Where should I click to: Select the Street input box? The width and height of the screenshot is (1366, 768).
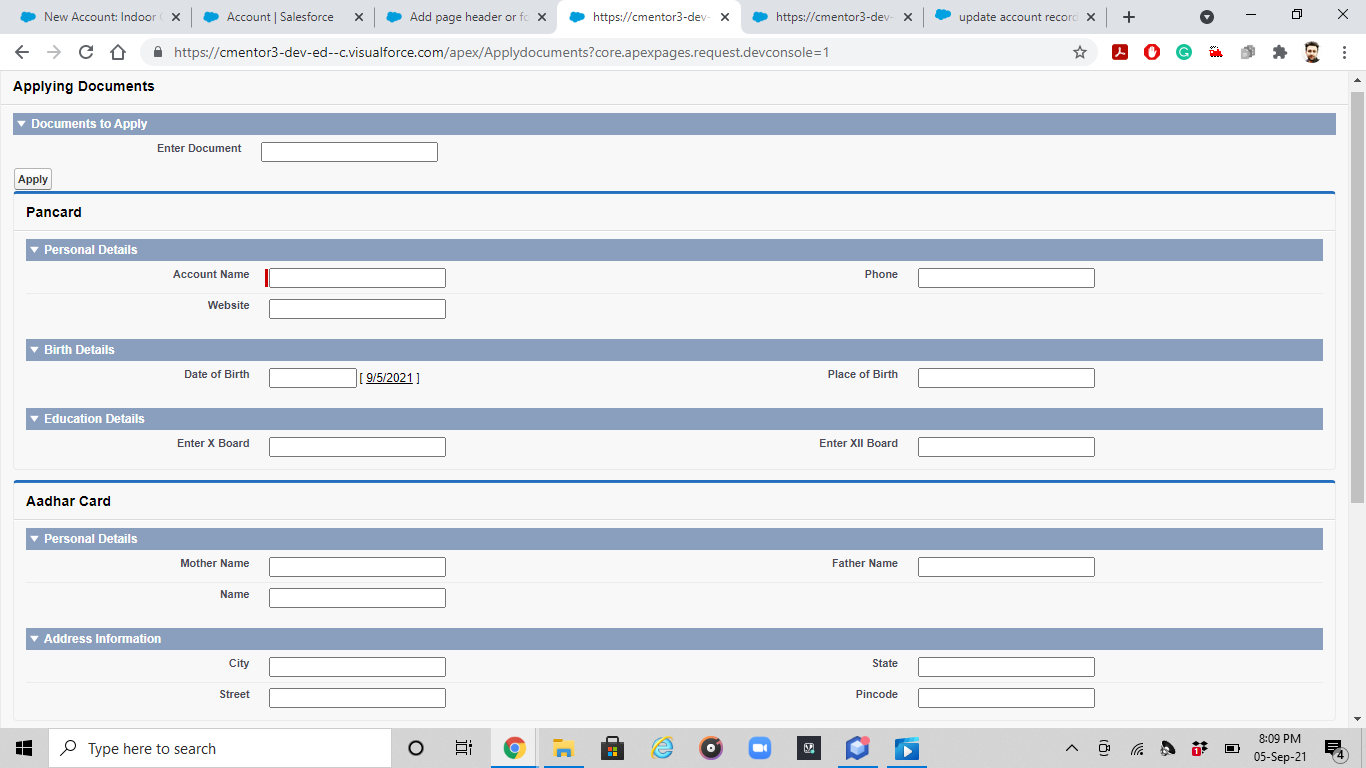pyautogui.click(x=357, y=698)
